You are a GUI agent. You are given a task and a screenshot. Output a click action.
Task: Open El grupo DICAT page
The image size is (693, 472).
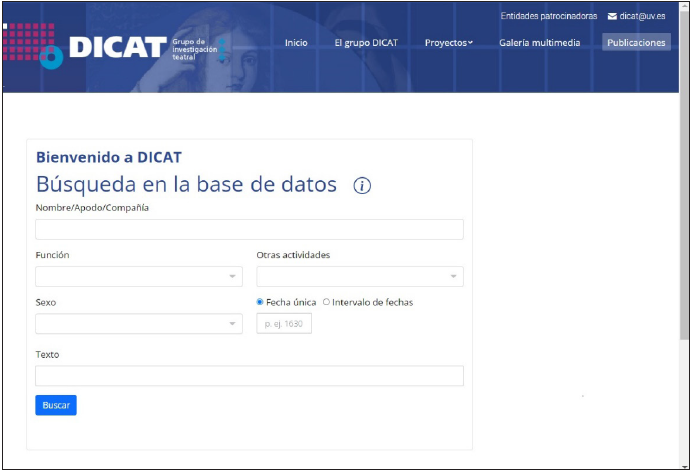(x=366, y=43)
